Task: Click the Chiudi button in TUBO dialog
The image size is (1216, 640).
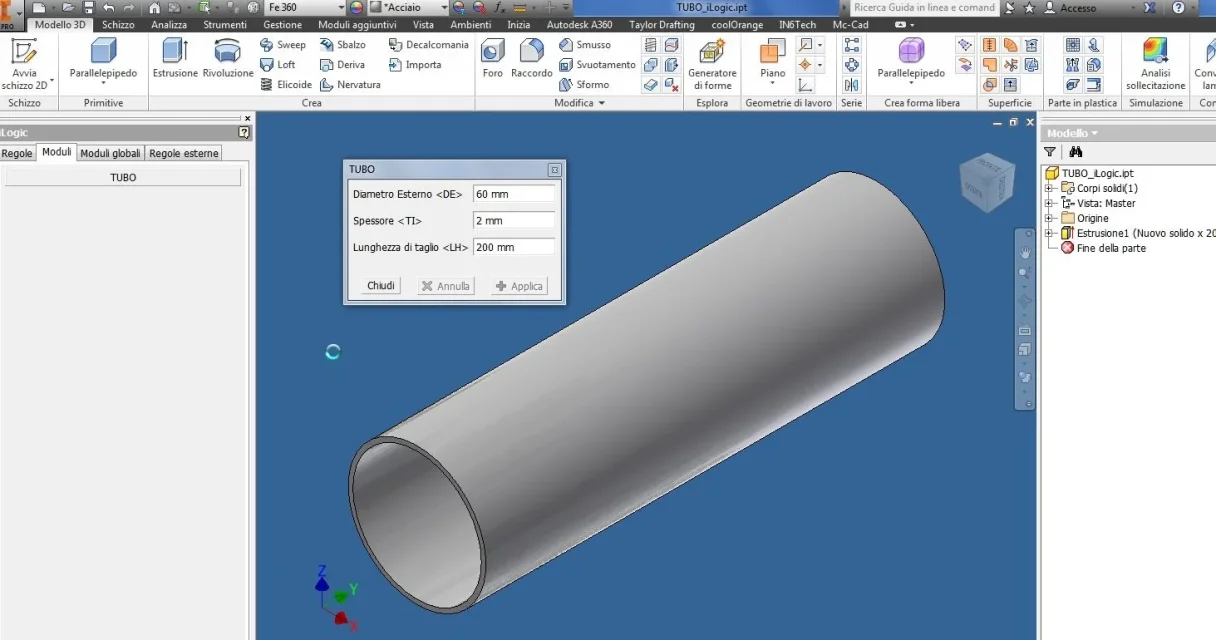Action: click(x=381, y=286)
